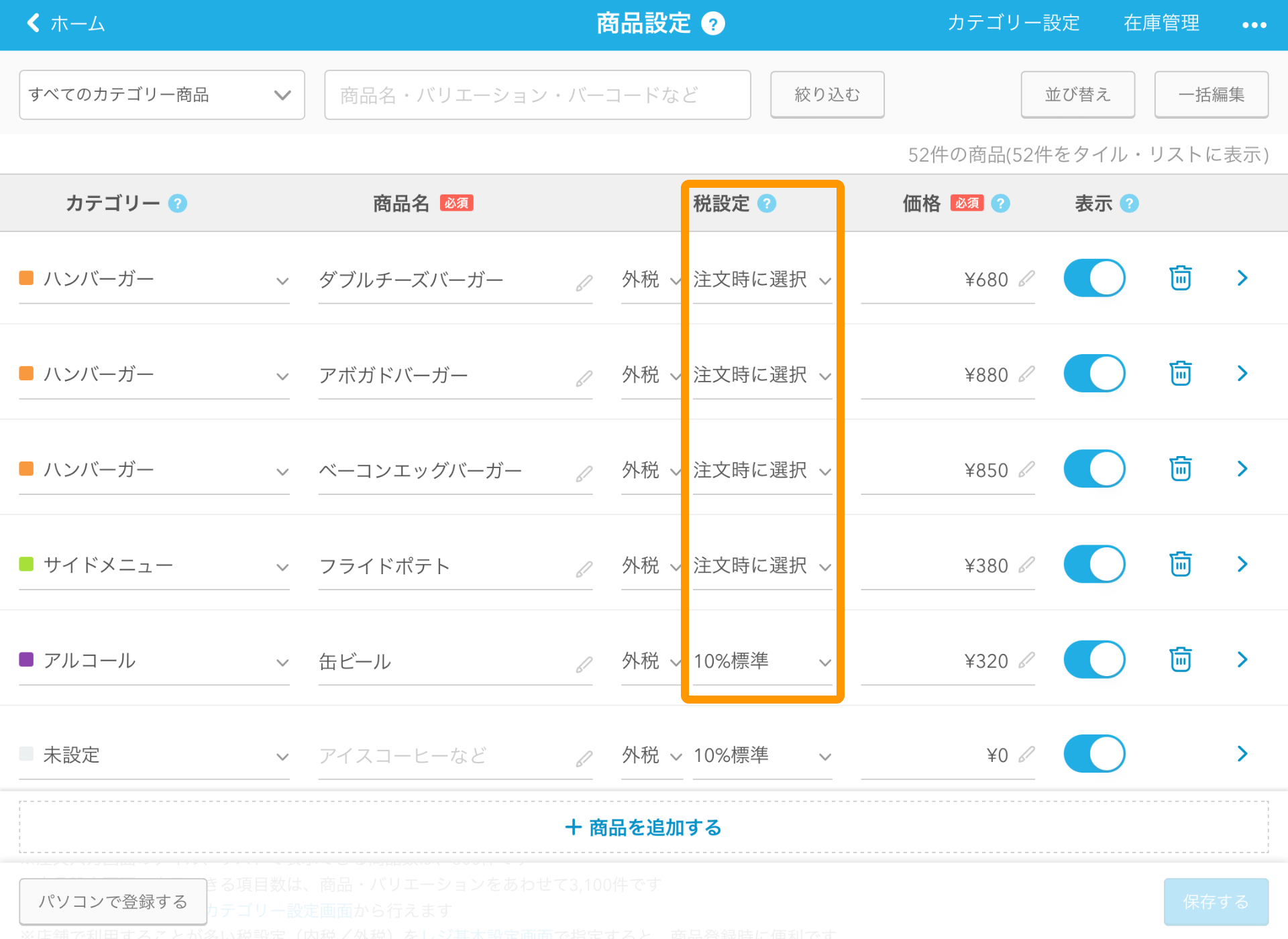This screenshot has height=939, width=1288.
Task: Click the ベーコンエッグバーガー product name
Action: click(420, 471)
